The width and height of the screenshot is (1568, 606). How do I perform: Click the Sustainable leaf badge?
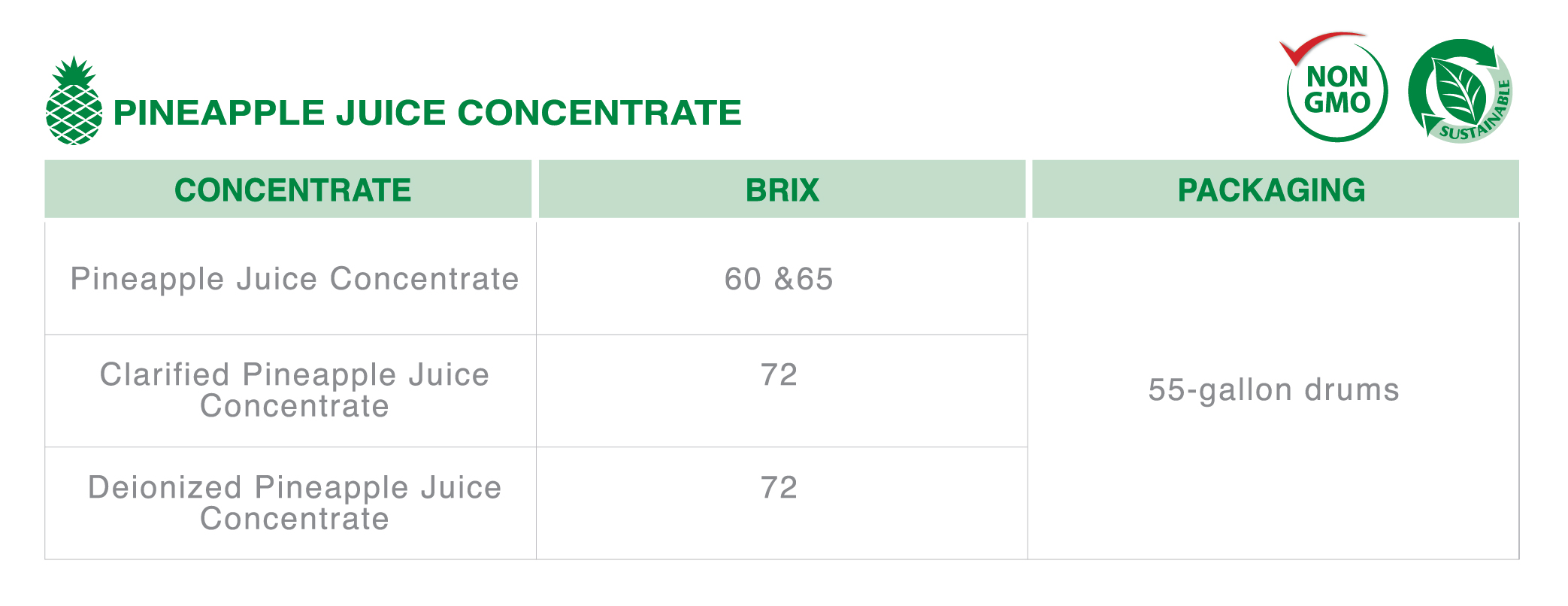coord(1461,91)
